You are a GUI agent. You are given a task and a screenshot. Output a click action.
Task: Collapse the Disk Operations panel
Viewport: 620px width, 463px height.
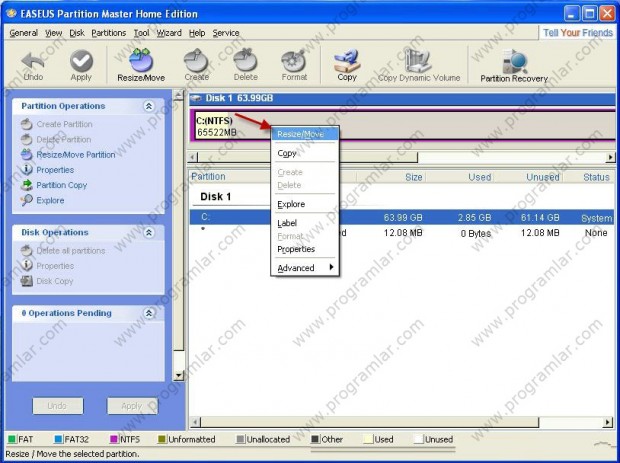tap(149, 232)
